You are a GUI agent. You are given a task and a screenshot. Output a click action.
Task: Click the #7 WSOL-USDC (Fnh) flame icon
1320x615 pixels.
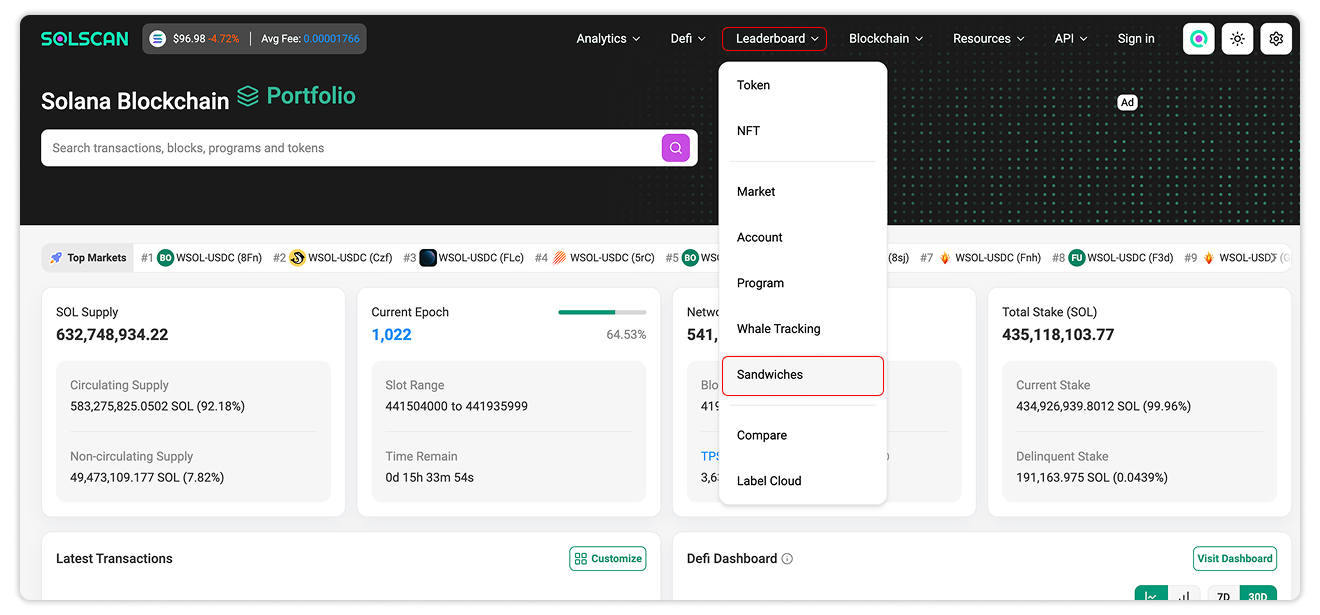[945, 258]
